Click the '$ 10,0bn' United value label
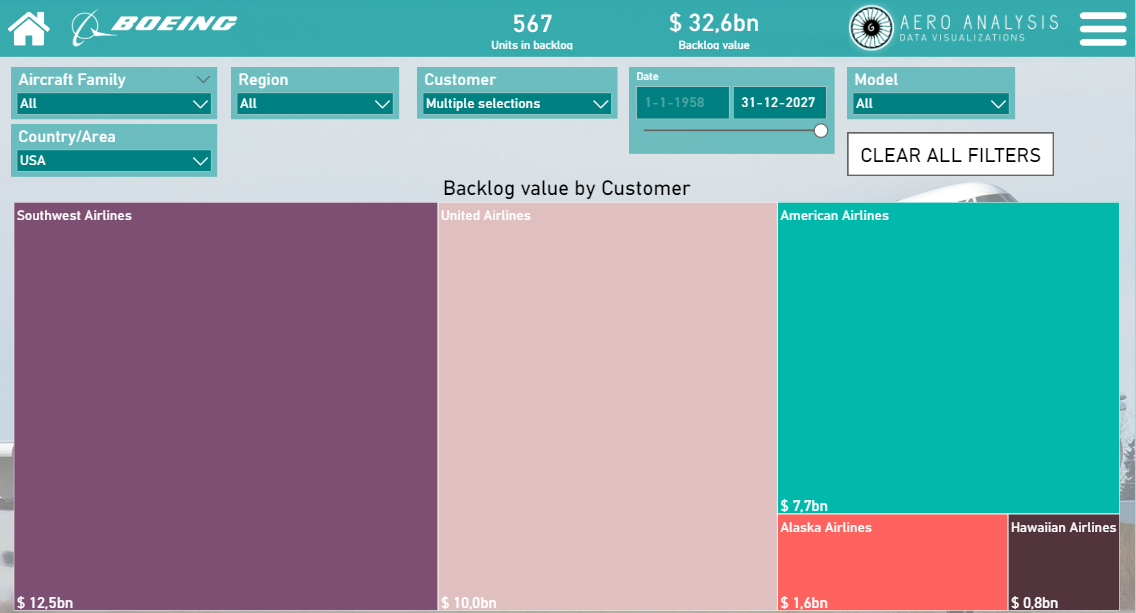The width and height of the screenshot is (1136, 613). (x=469, y=603)
